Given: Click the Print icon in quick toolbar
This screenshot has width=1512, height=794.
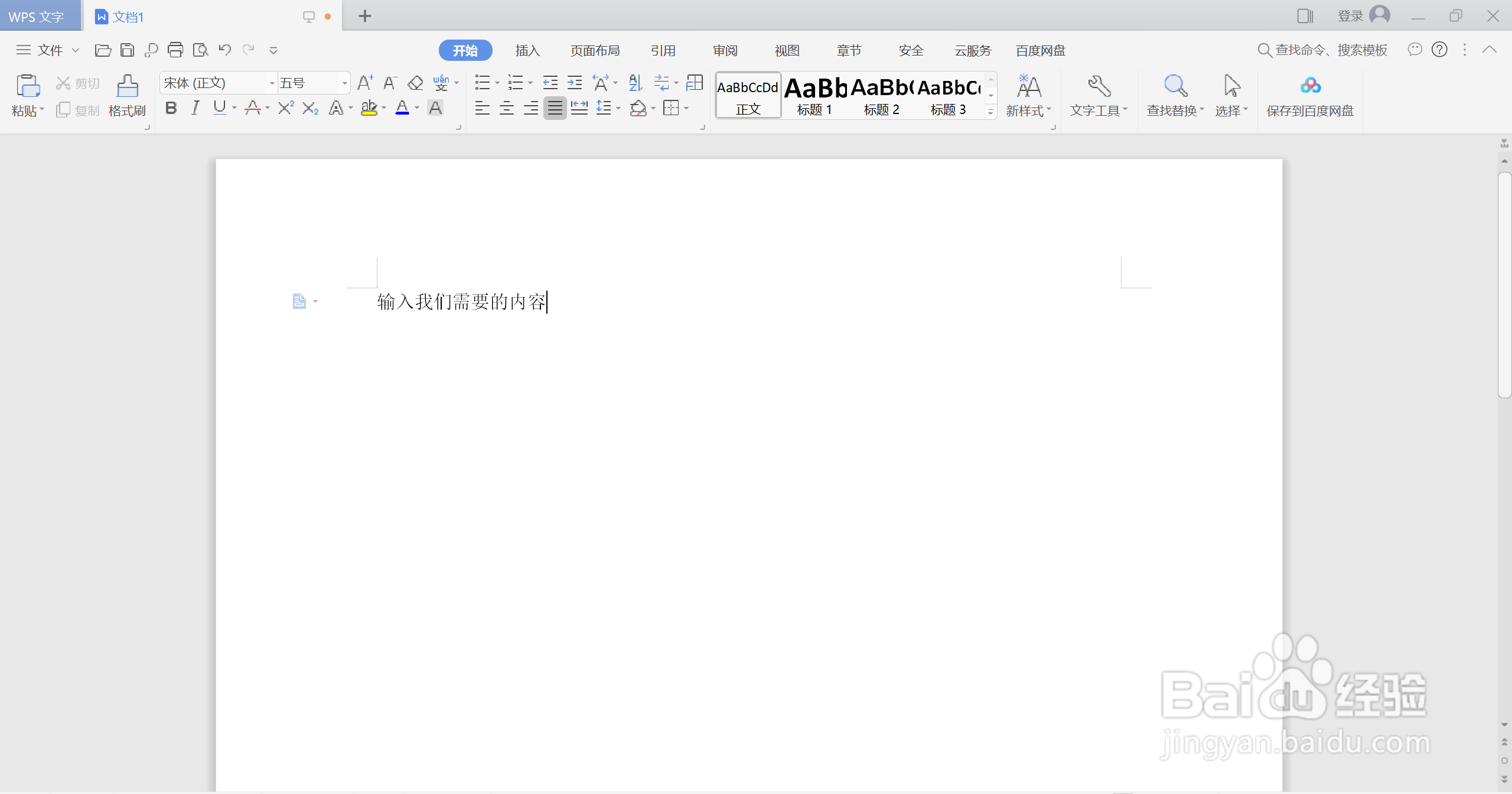Looking at the screenshot, I should point(175,50).
